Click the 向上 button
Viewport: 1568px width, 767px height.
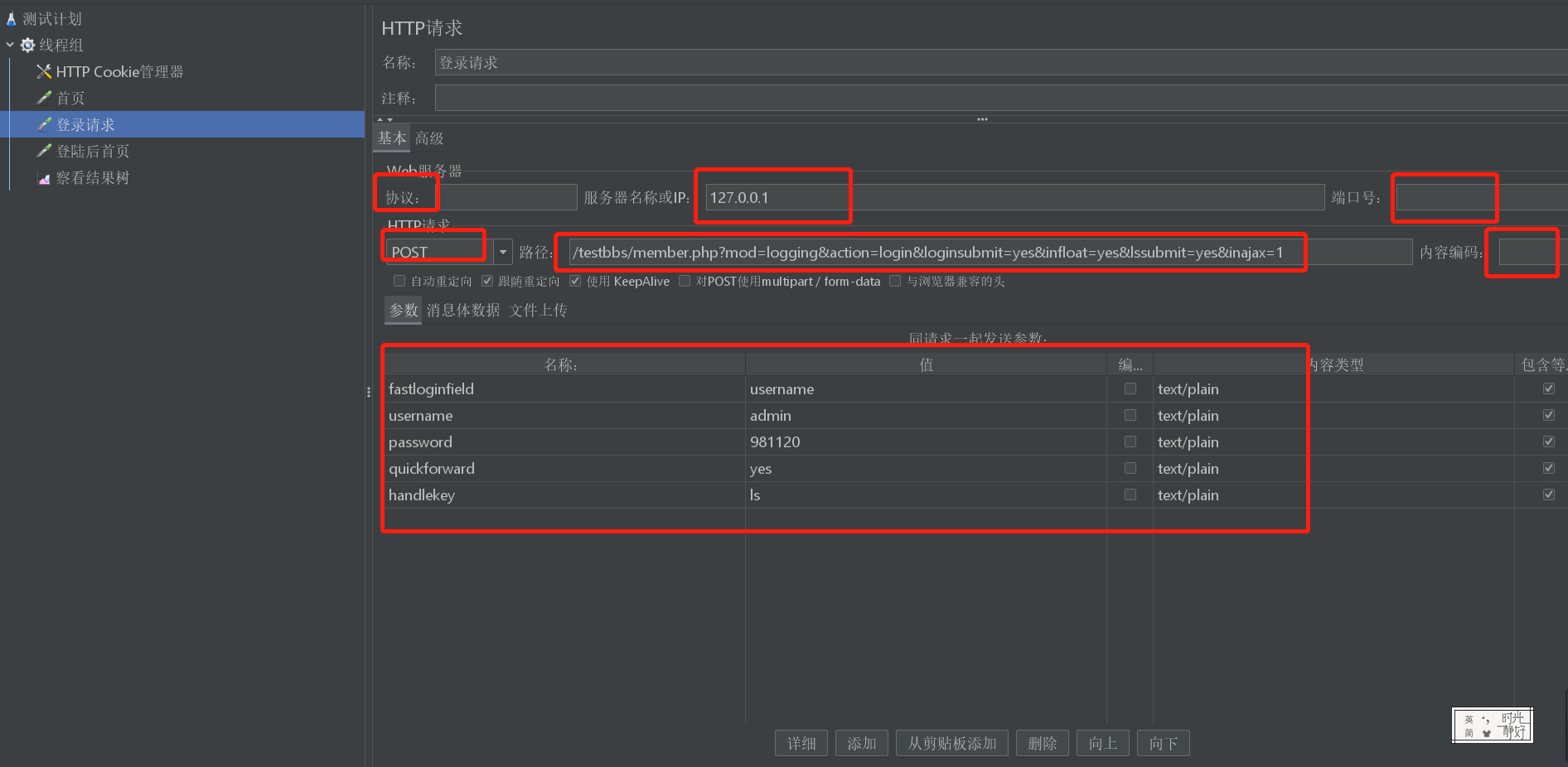coord(1103,743)
